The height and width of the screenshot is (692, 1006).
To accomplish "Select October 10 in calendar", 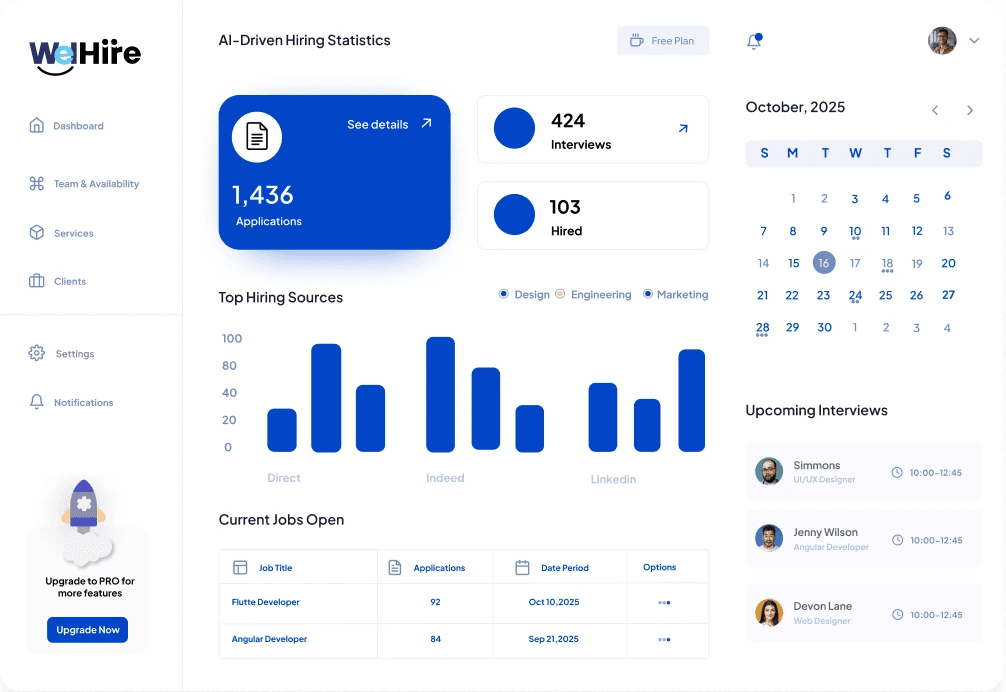I will [855, 232].
